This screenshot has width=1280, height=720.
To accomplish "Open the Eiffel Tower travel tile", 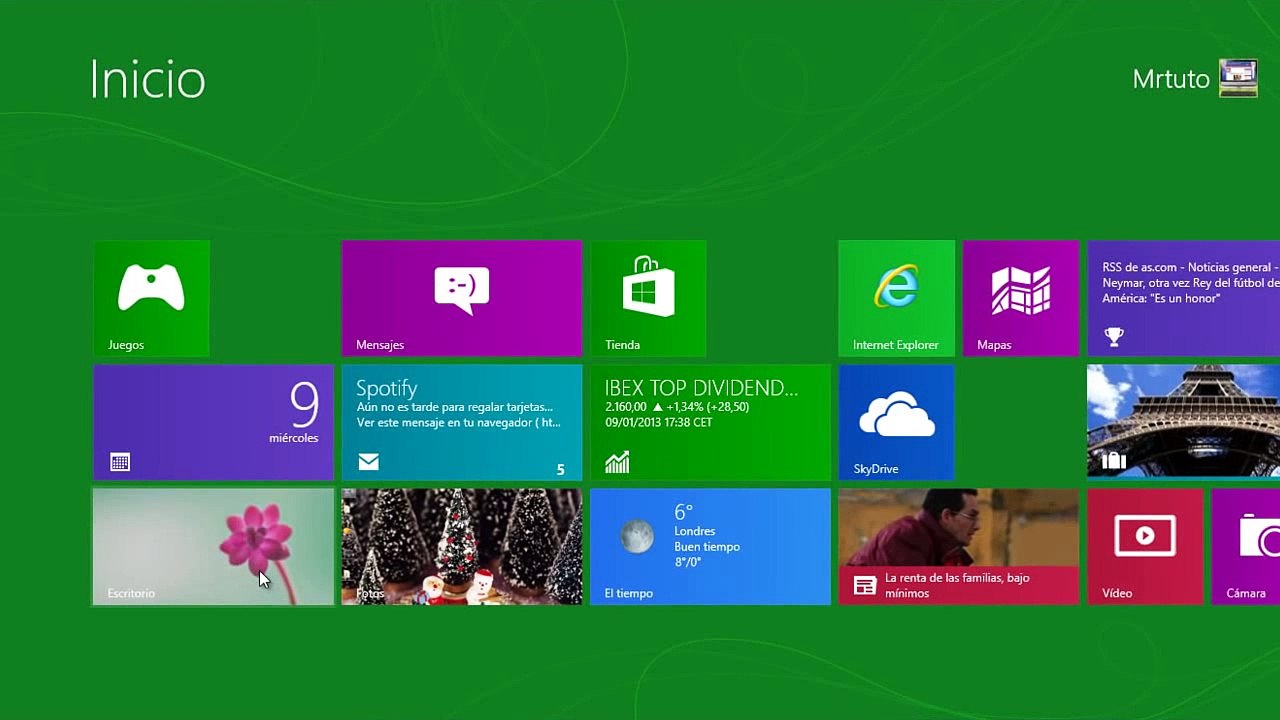I will point(1183,422).
